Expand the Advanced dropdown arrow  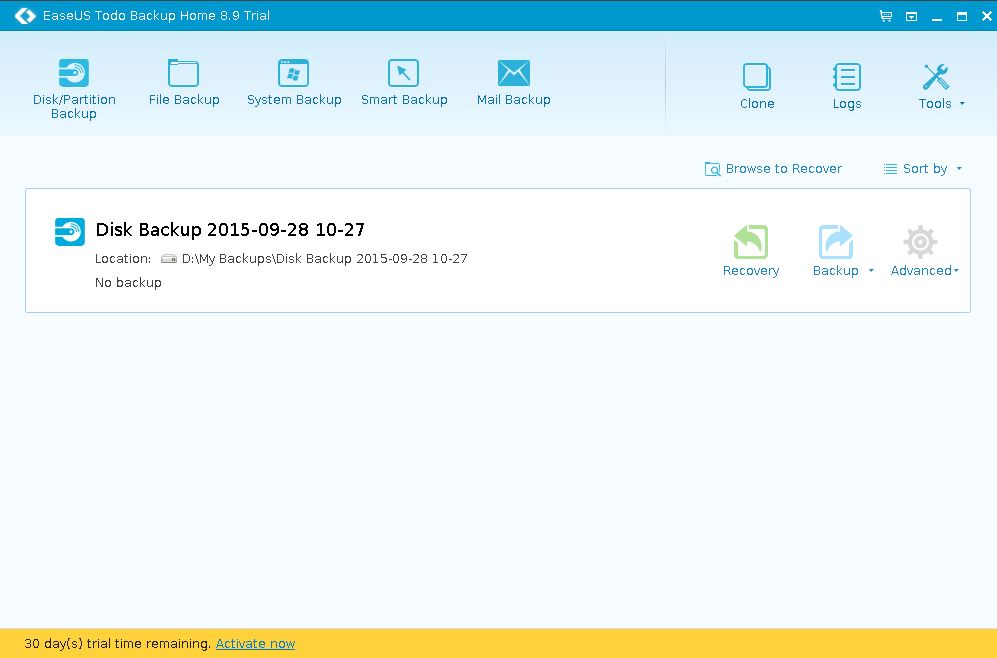[956, 271]
